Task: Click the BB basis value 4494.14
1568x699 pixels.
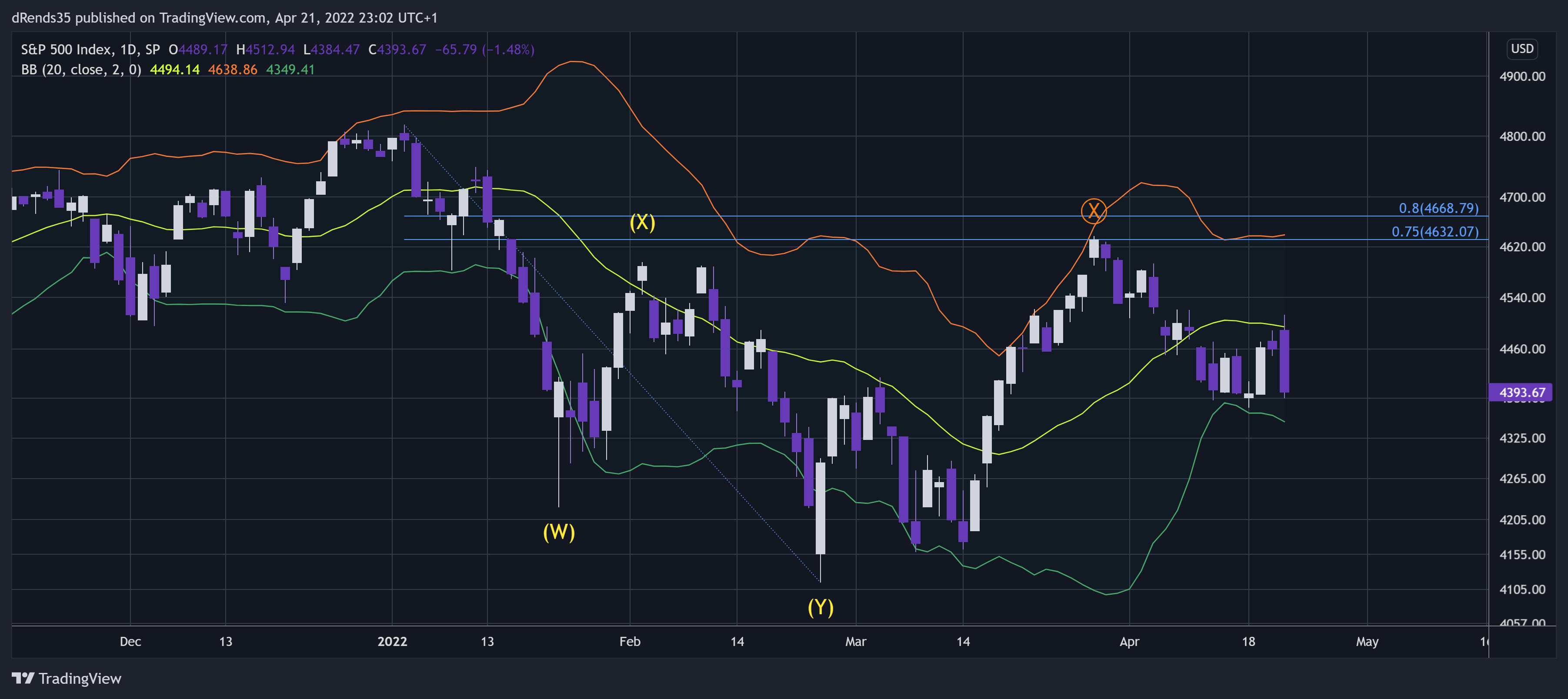Action: tap(175, 70)
